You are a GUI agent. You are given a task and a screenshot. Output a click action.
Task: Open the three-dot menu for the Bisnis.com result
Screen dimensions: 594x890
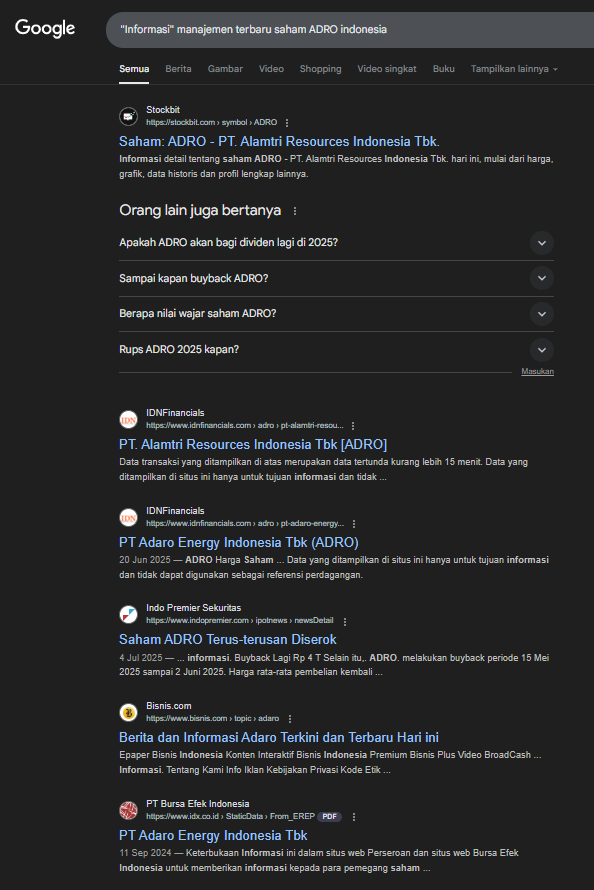pos(290,719)
